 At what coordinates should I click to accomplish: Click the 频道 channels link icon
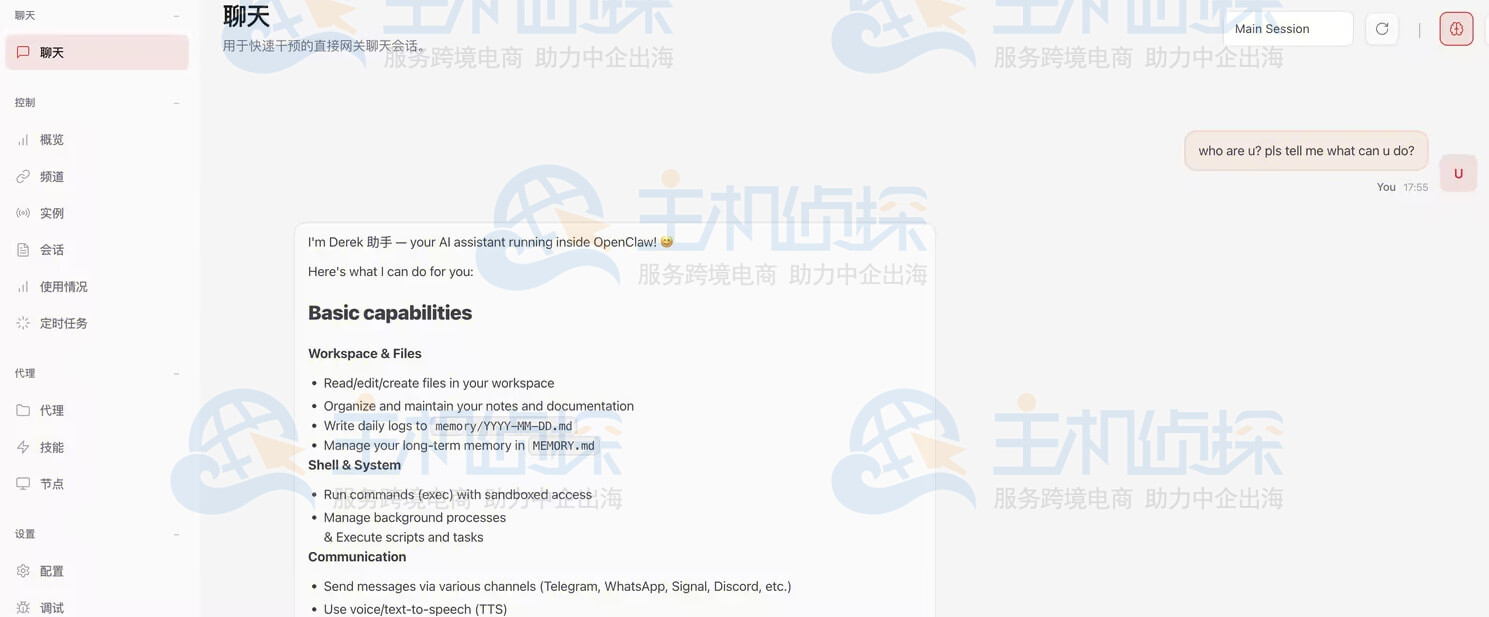[23, 177]
